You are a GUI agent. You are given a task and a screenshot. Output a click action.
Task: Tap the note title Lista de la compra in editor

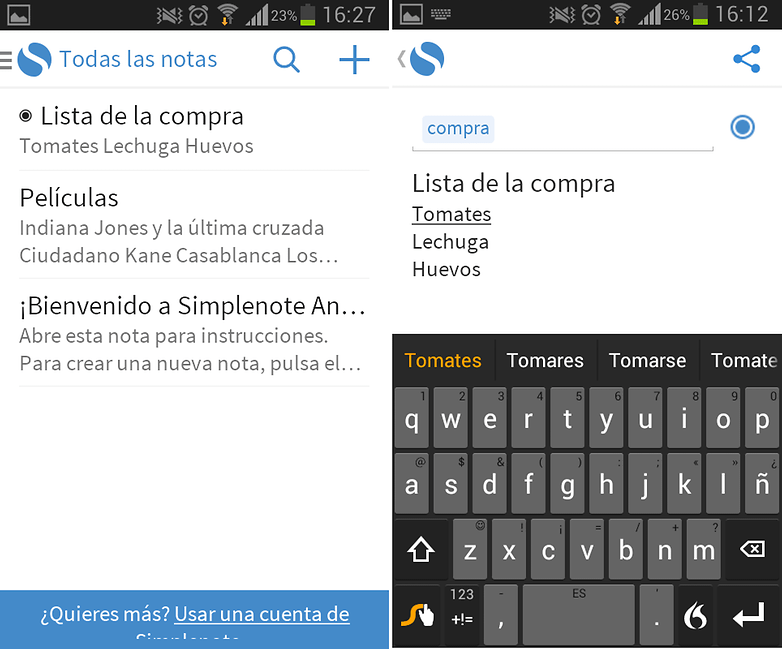coord(513,184)
